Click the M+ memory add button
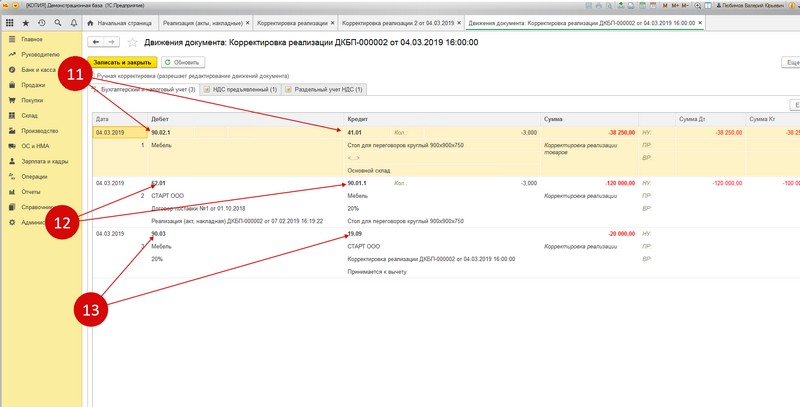 (675, 5)
